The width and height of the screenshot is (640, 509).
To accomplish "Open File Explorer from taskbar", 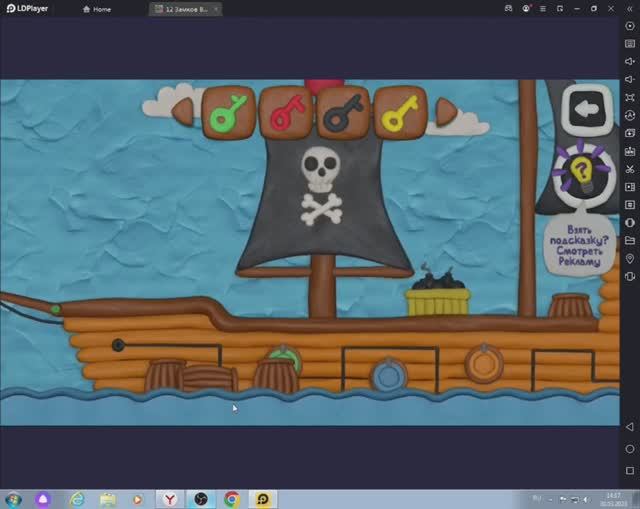I will [x=108, y=500].
